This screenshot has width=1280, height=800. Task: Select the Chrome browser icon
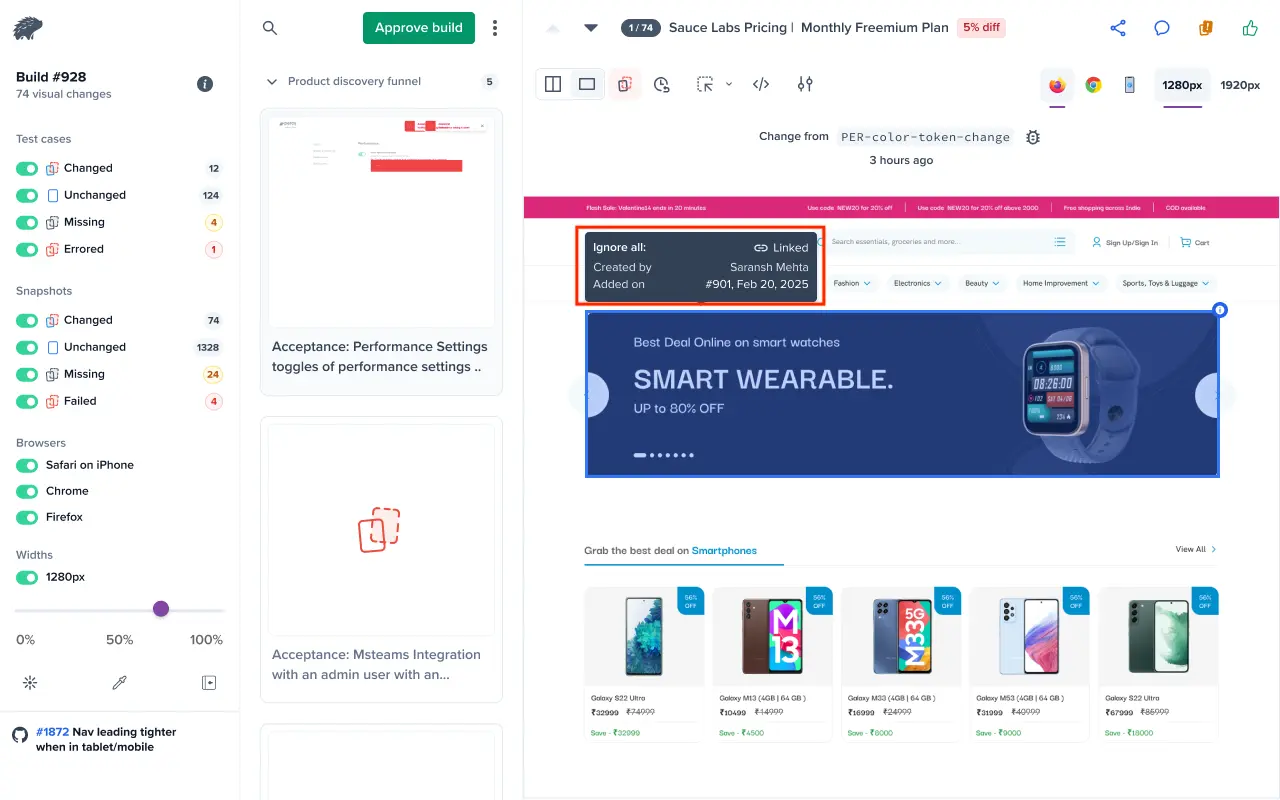point(1094,85)
